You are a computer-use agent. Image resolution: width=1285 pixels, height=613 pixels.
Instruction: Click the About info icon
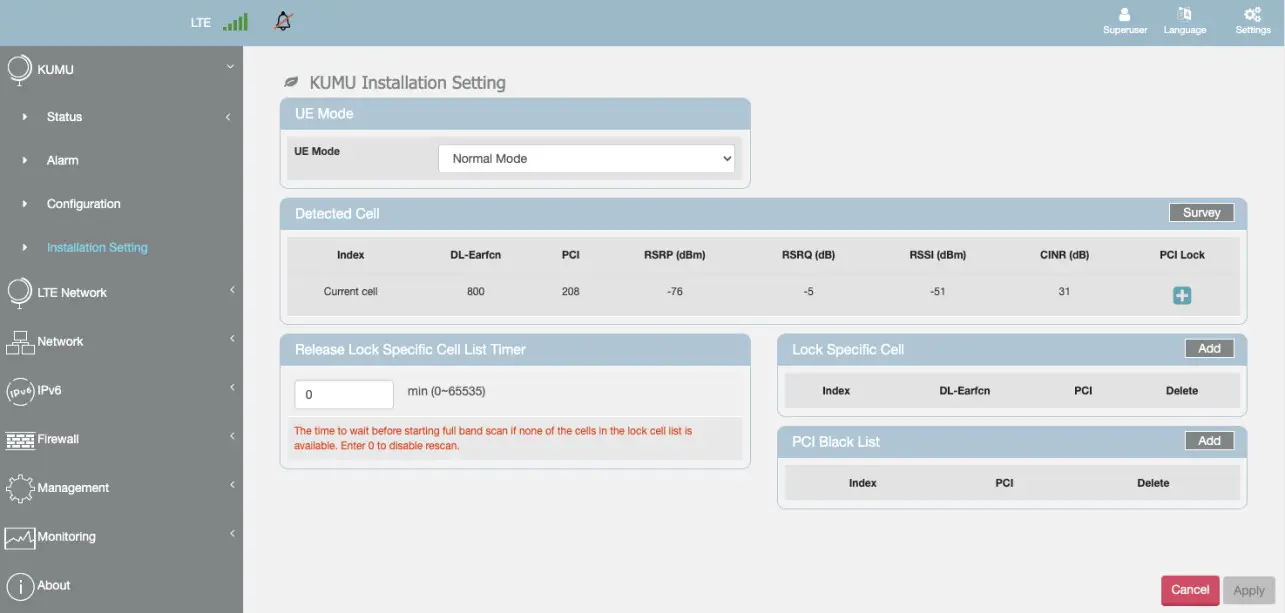tap(20, 586)
